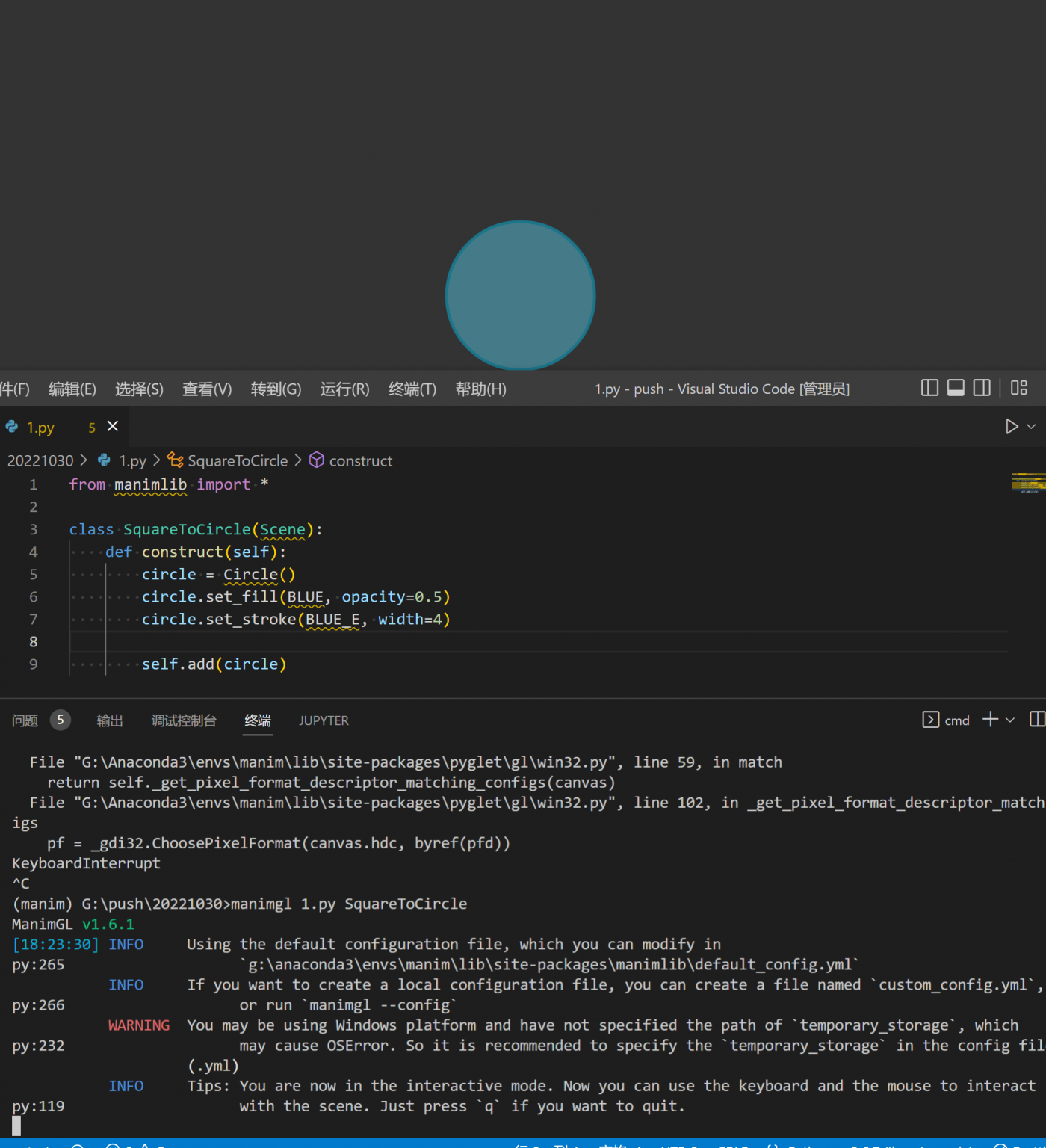
Task: Toggle the secondary sidebar visibility
Action: (x=981, y=388)
